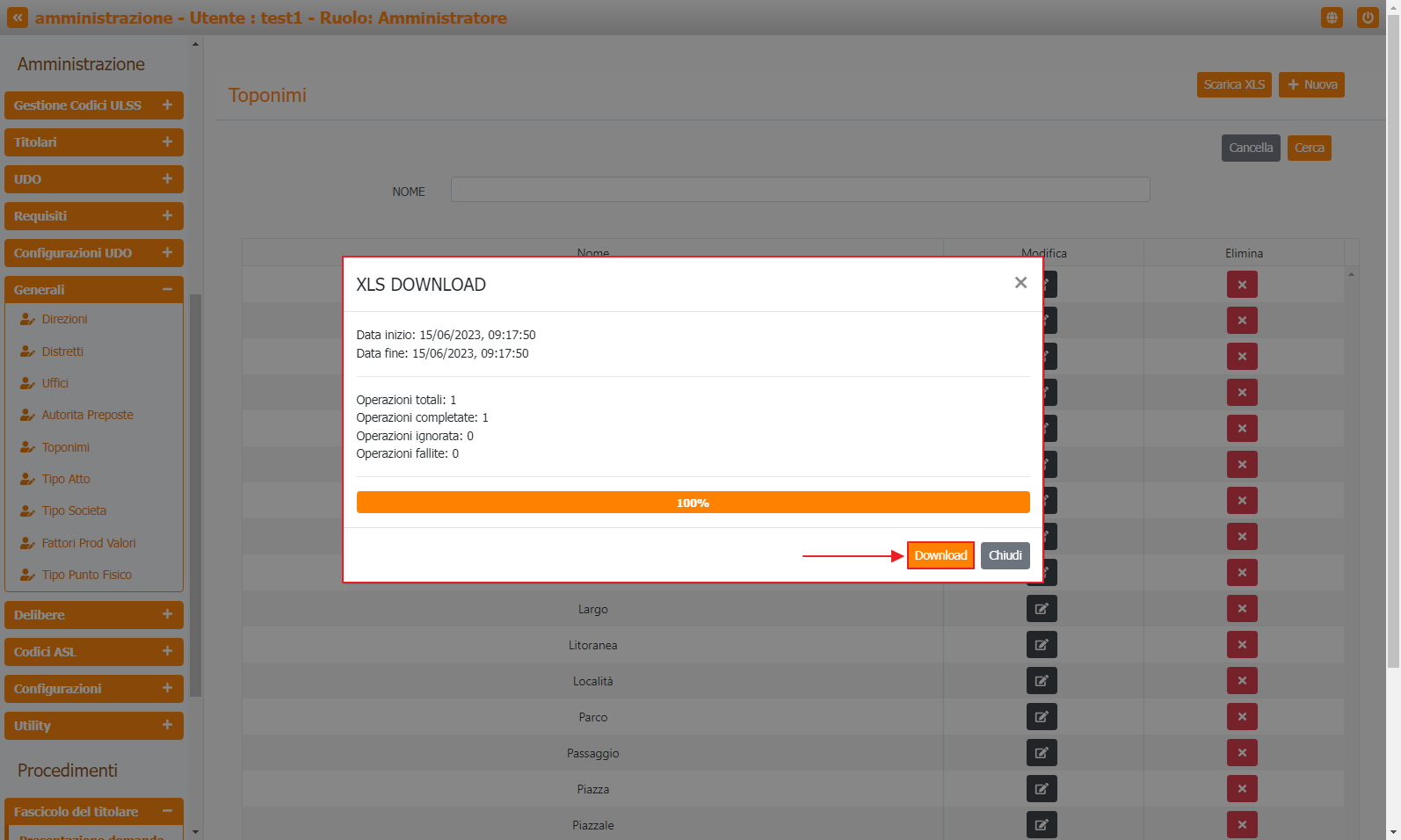Select Tipo Punto Fisico menu item
The height and width of the screenshot is (840, 1401).
(86, 575)
